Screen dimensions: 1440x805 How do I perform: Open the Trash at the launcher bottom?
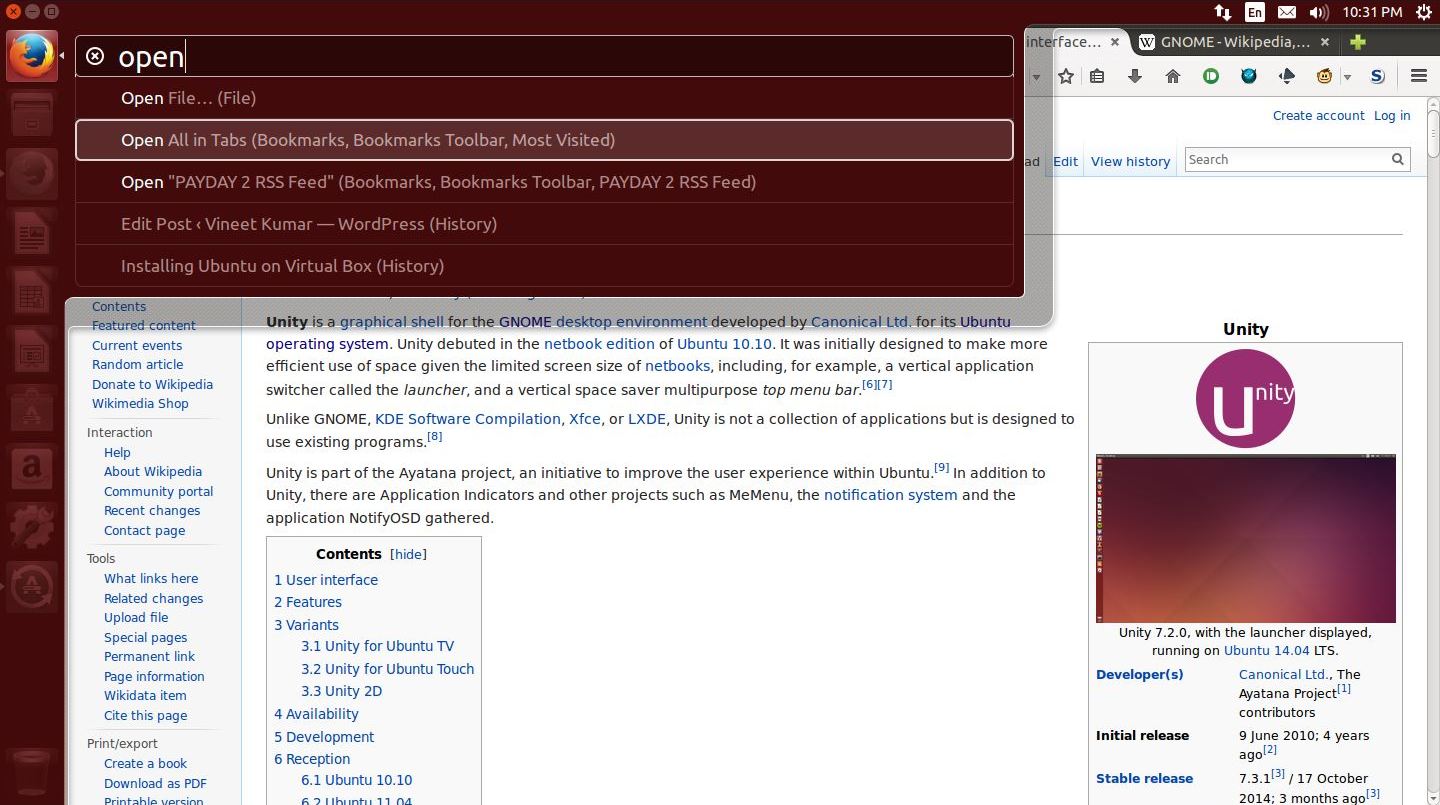tap(32, 772)
